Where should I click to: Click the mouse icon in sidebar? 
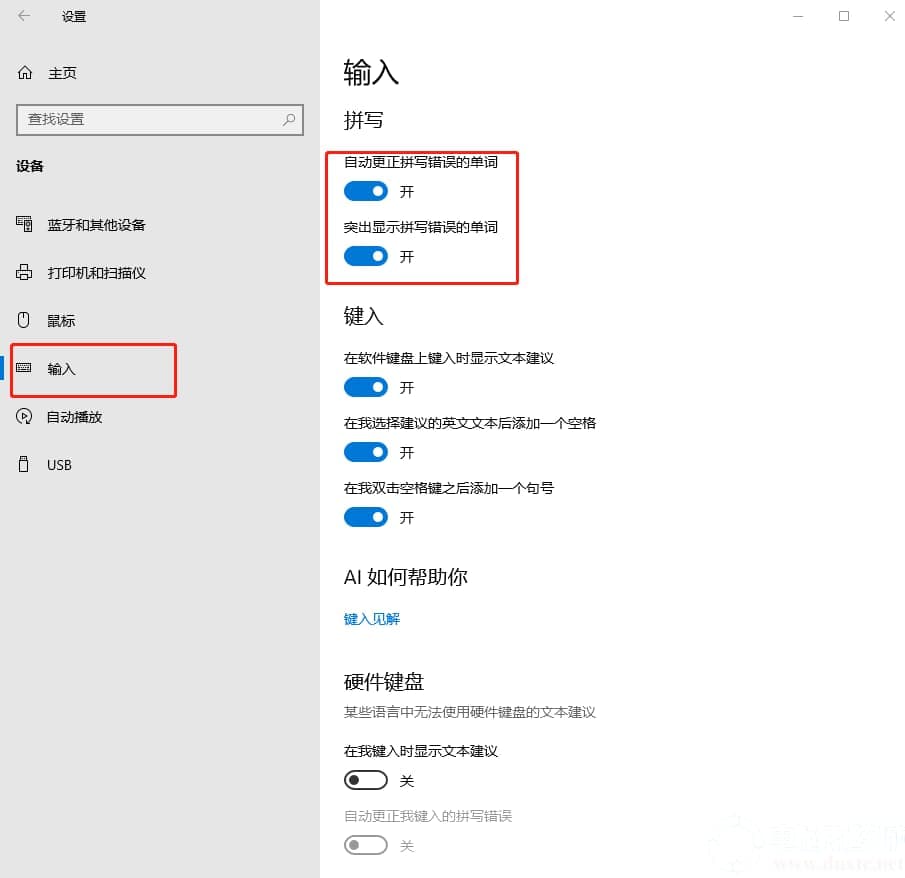[x=24, y=320]
